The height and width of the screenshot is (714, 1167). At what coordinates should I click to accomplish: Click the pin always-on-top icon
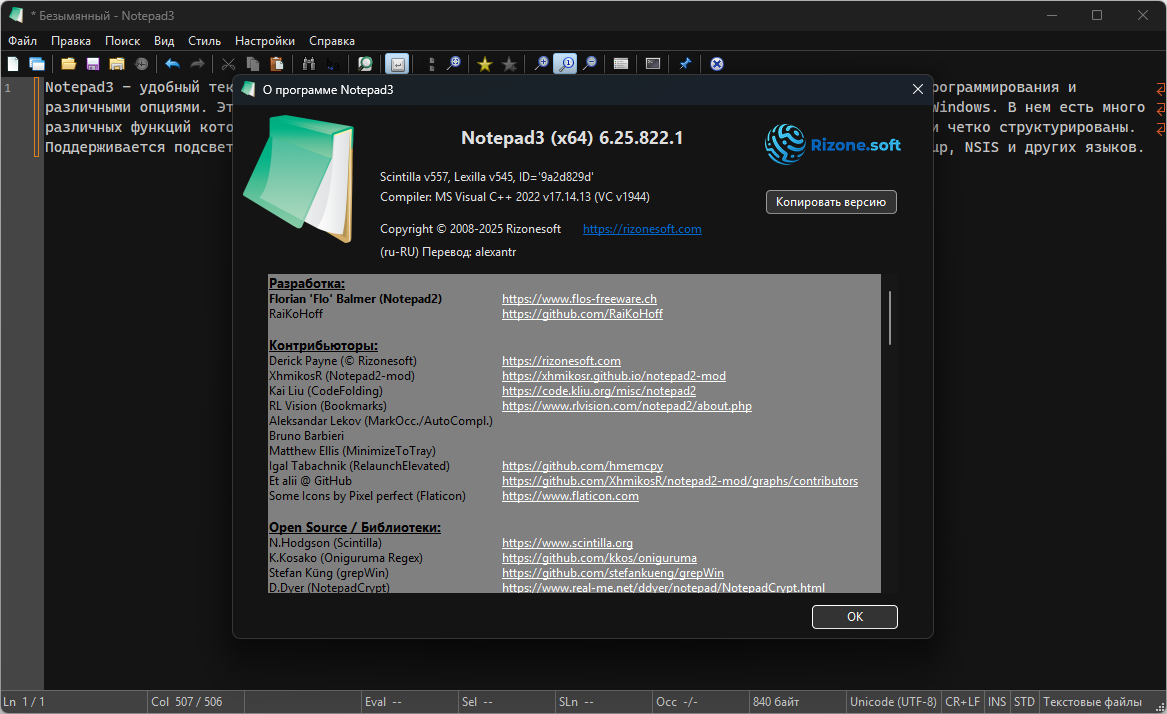click(x=685, y=64)
